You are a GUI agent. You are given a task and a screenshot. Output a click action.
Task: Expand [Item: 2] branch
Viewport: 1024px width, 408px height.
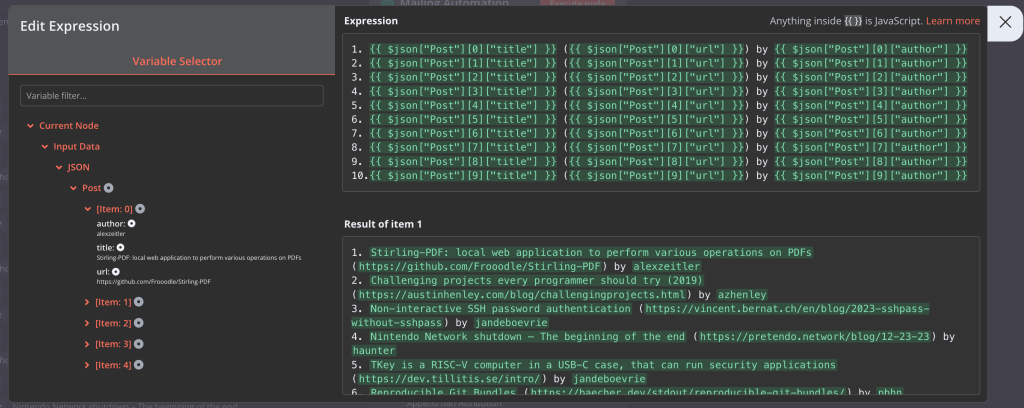pyautogui.click(x=88, y=323)
